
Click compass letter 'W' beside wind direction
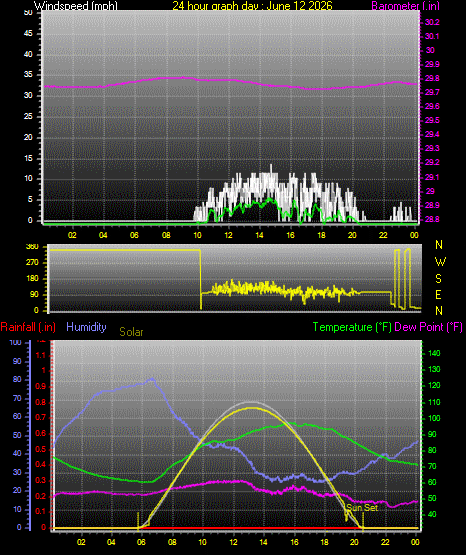click(440, 262)
